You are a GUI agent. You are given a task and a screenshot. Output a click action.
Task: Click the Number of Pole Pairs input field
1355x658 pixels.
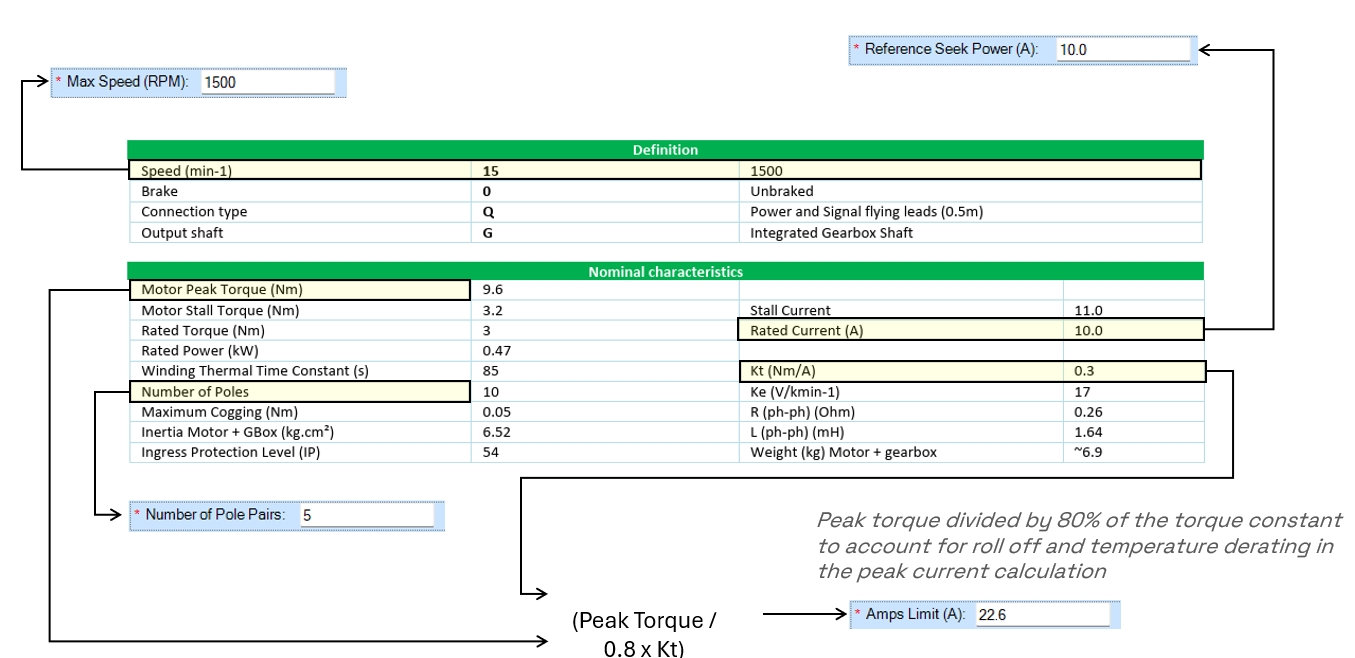(367, 515)
